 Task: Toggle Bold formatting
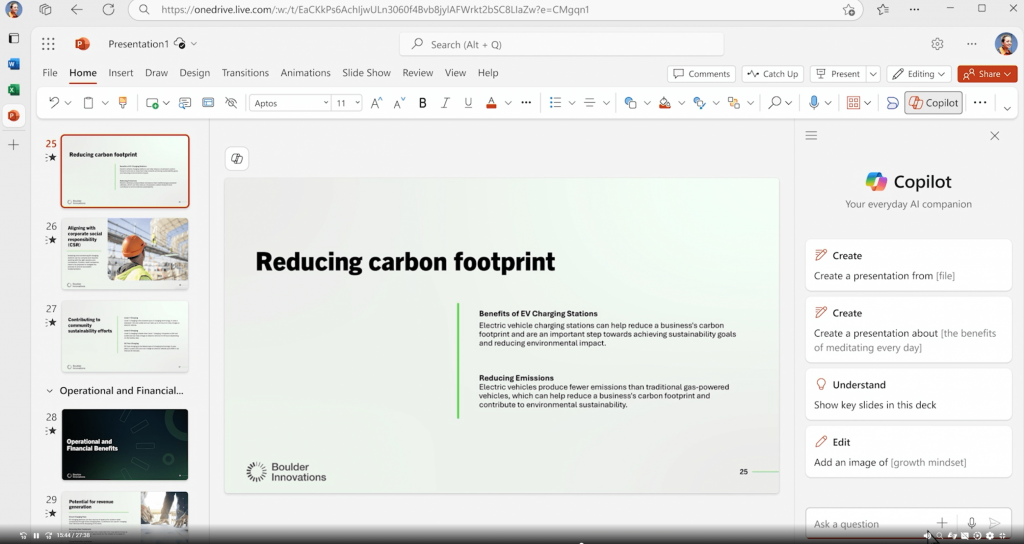click(423, 103)
